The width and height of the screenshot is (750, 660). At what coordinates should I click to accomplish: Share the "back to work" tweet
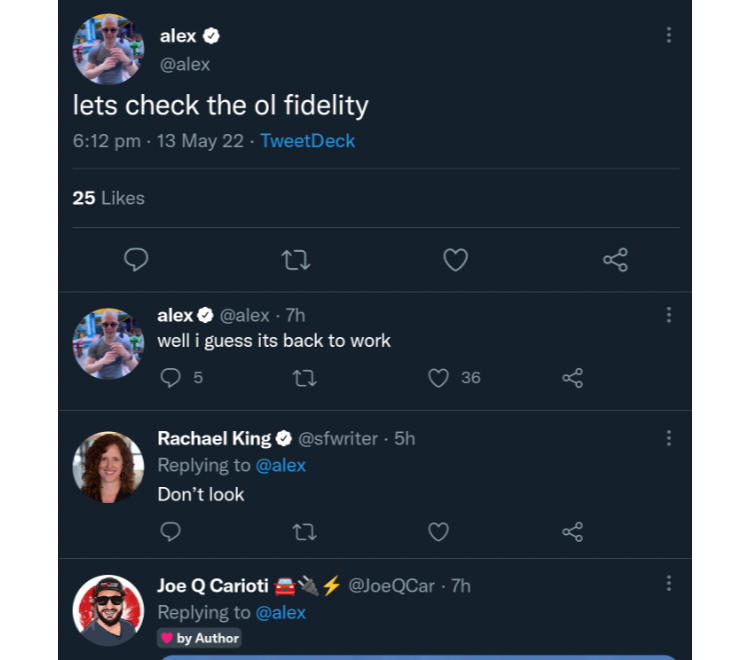572,378
